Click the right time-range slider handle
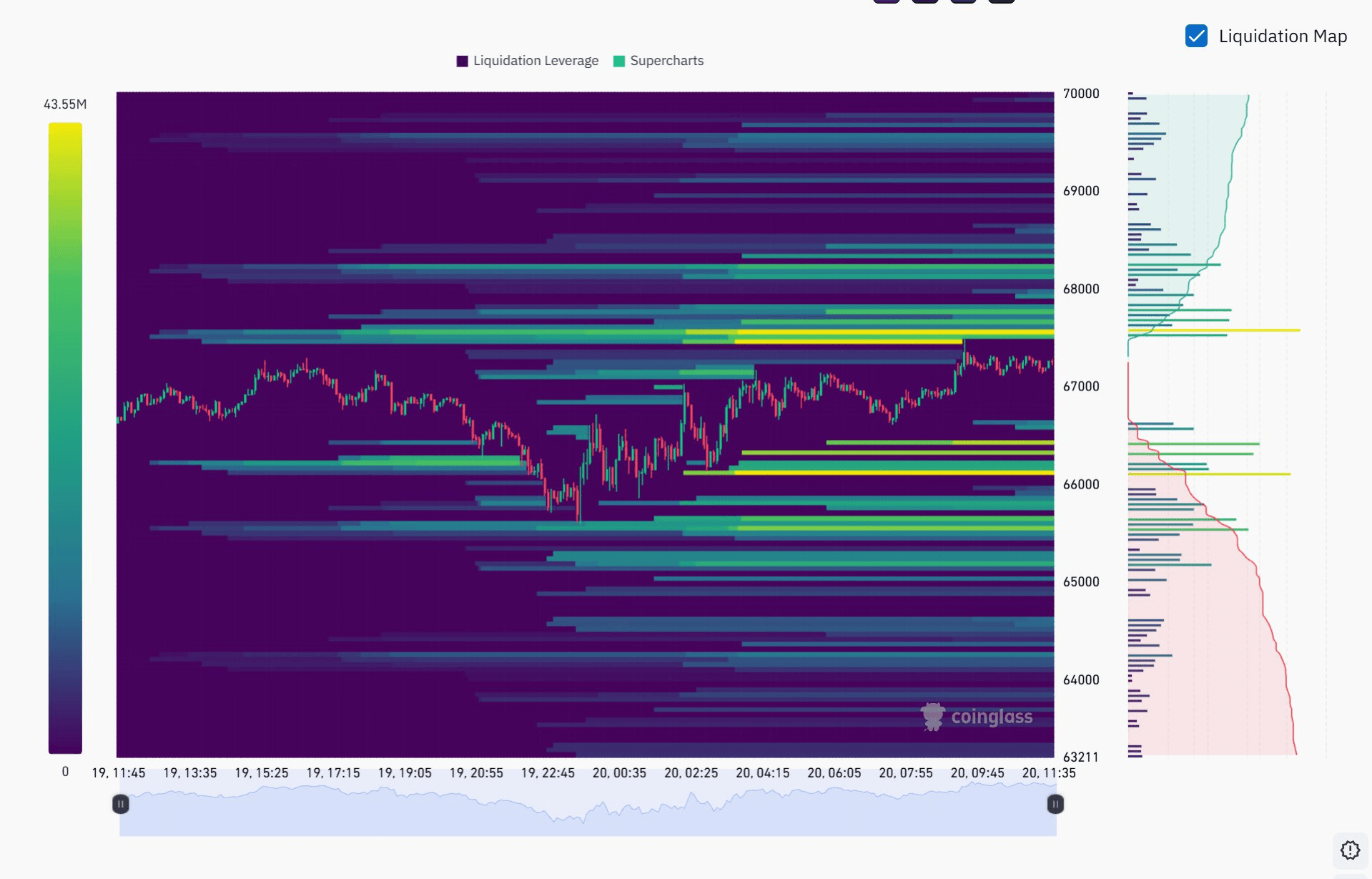Screen dimensions: 1372x879 coord(1055,805)
